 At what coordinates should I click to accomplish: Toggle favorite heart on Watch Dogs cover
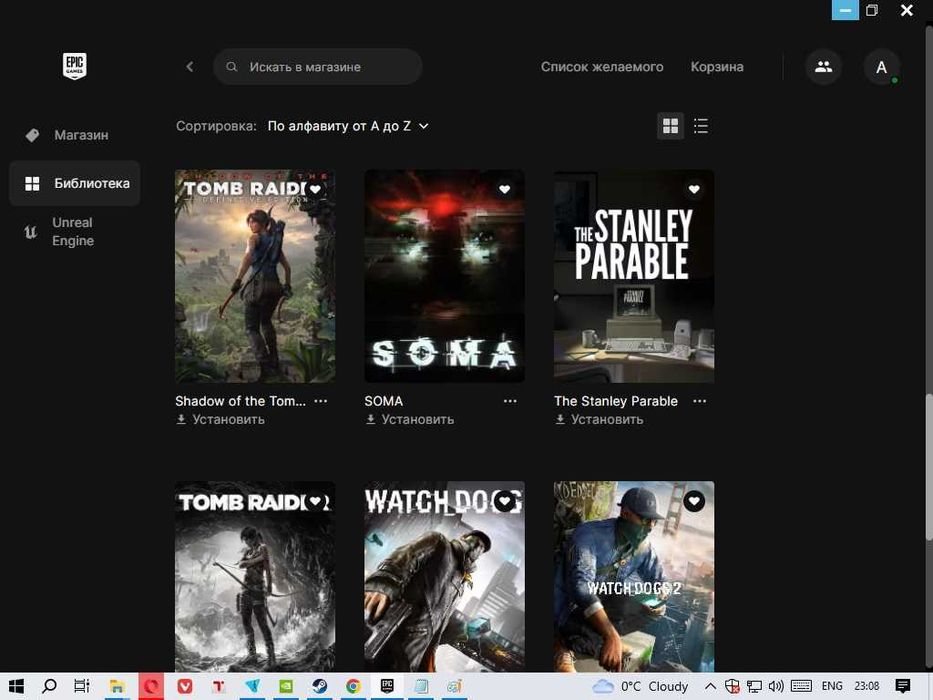(505, 501)
